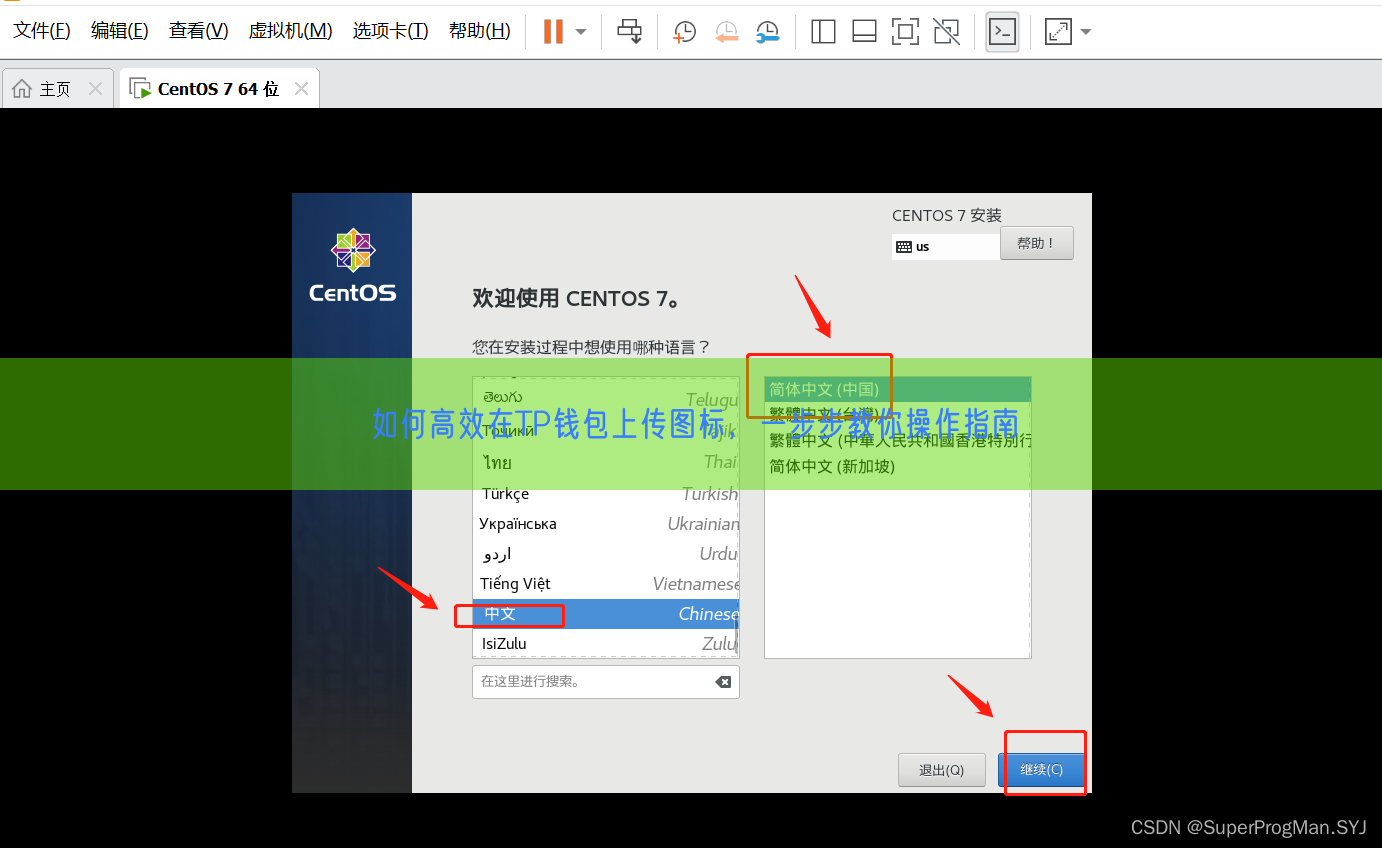The height and width of the screenshot is (848, 1382).
Task: Close the CentOS 7 64 位 tab
Action: coord(301,89)
